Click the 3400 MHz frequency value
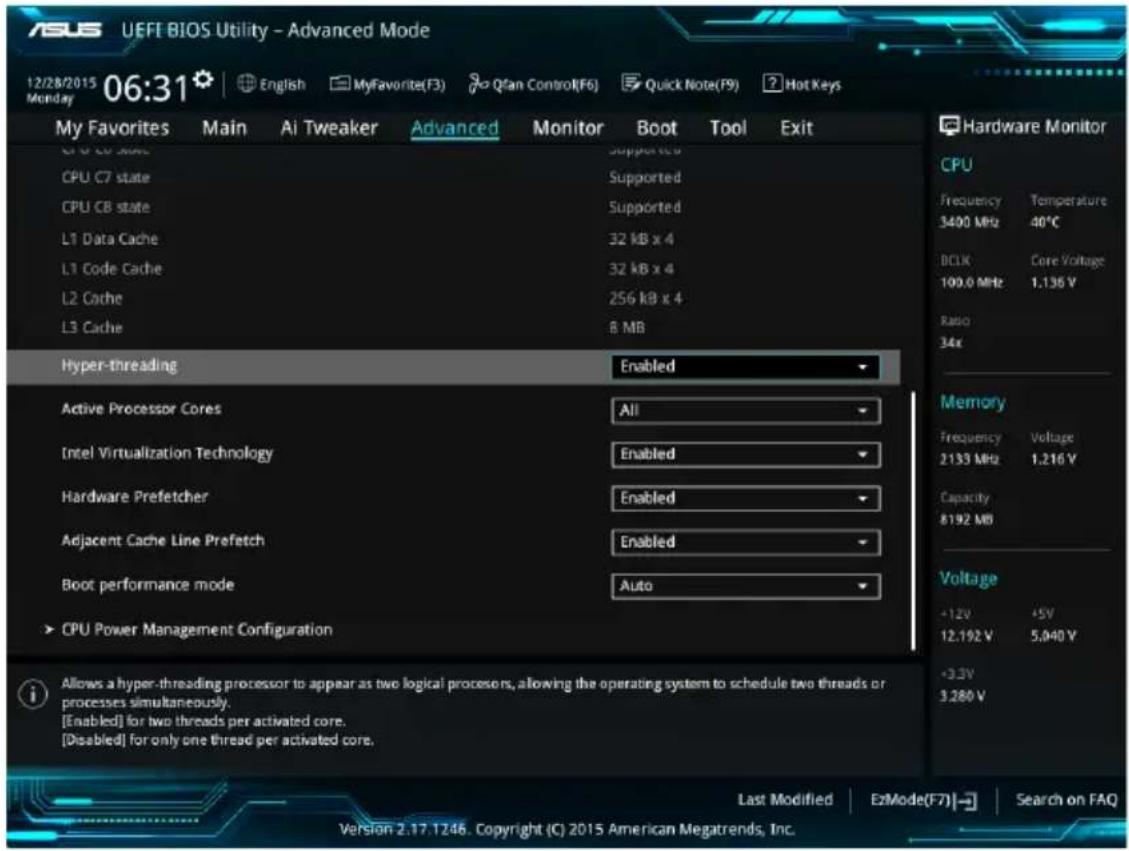The image size is (1129, 851). pyautogui.click(x=969, y=222)
